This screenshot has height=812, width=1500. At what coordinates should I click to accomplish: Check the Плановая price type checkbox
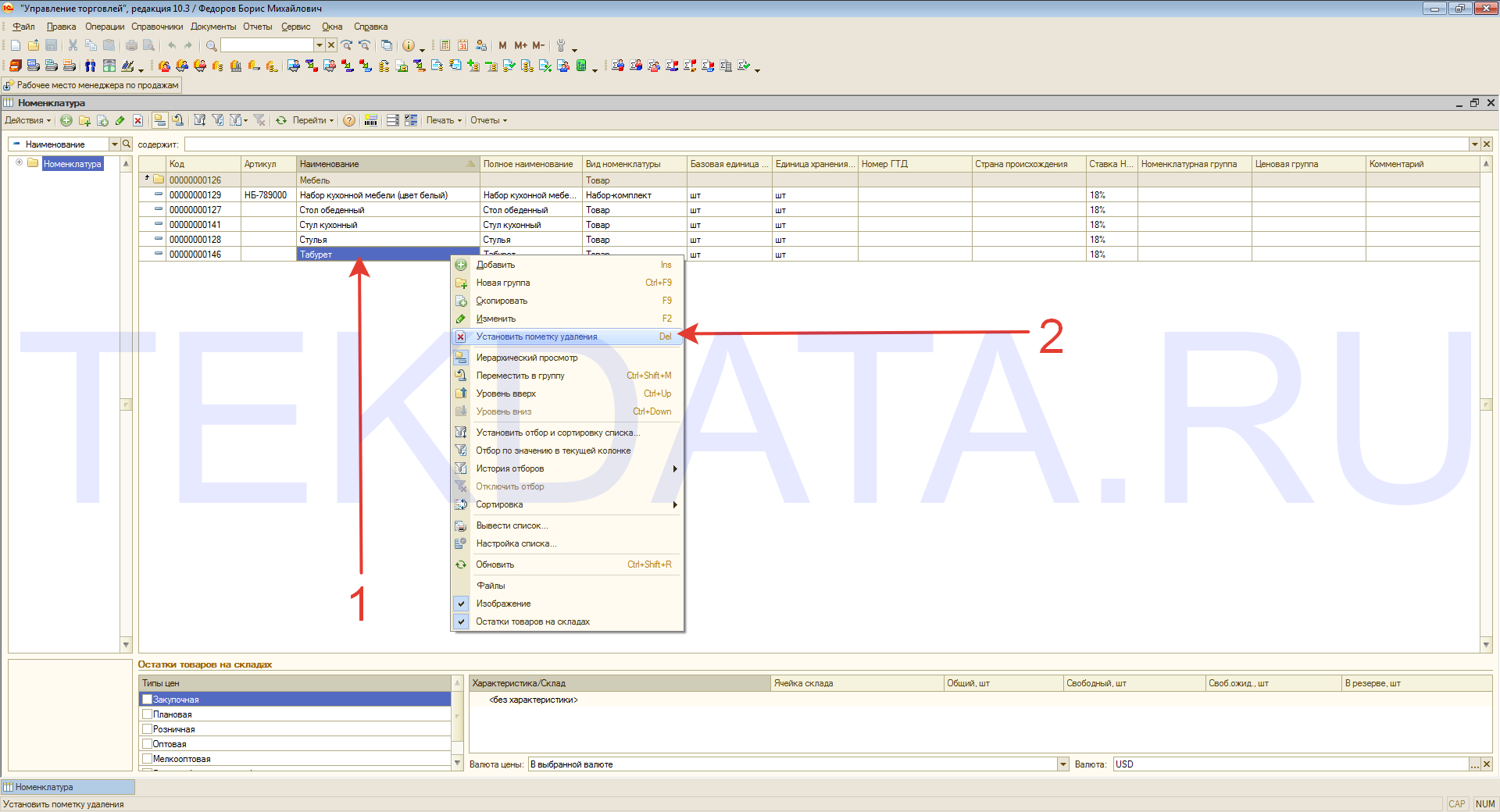coord(147,714)
